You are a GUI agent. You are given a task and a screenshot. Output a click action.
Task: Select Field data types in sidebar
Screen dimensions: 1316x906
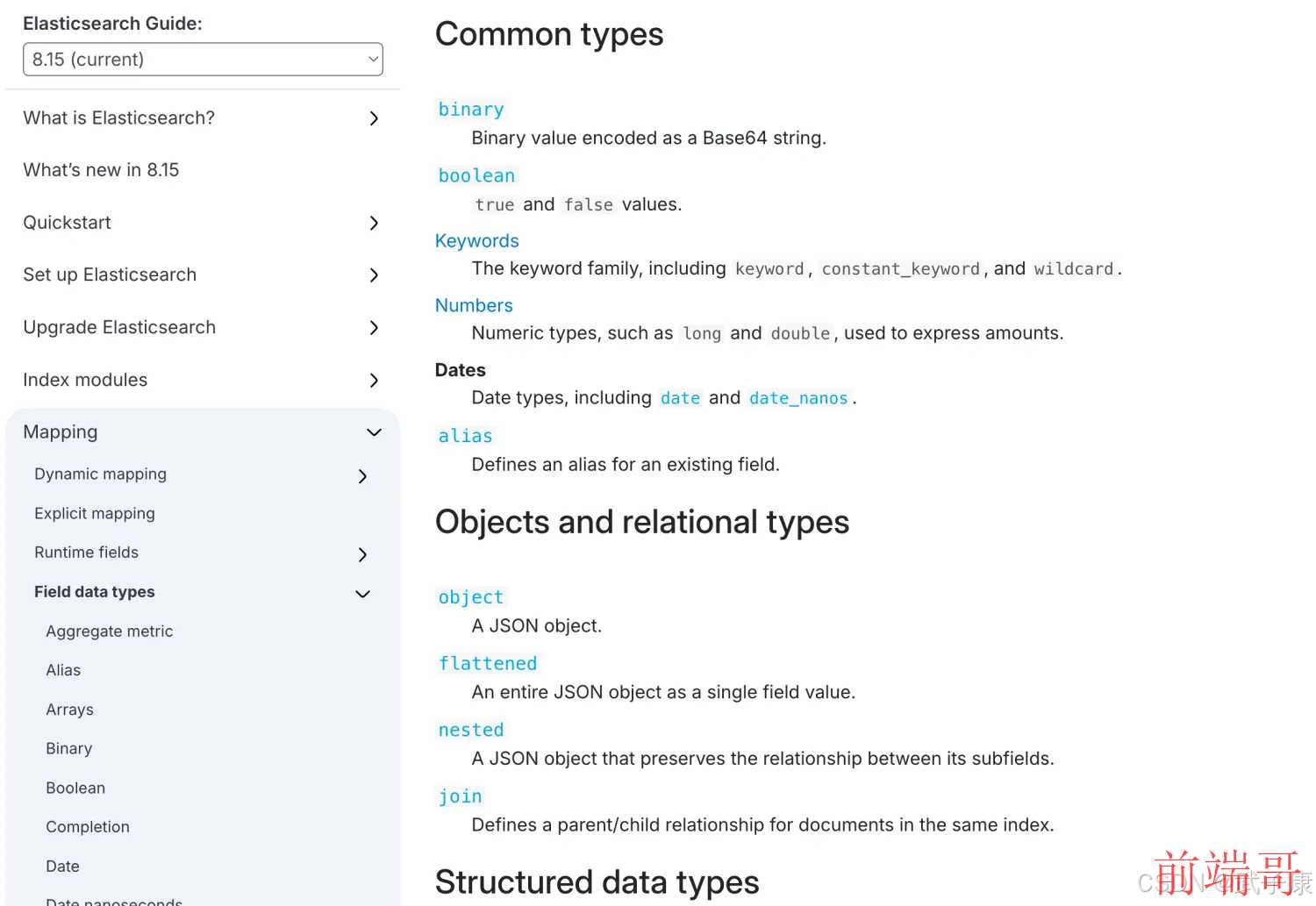(x=94, y=592)
